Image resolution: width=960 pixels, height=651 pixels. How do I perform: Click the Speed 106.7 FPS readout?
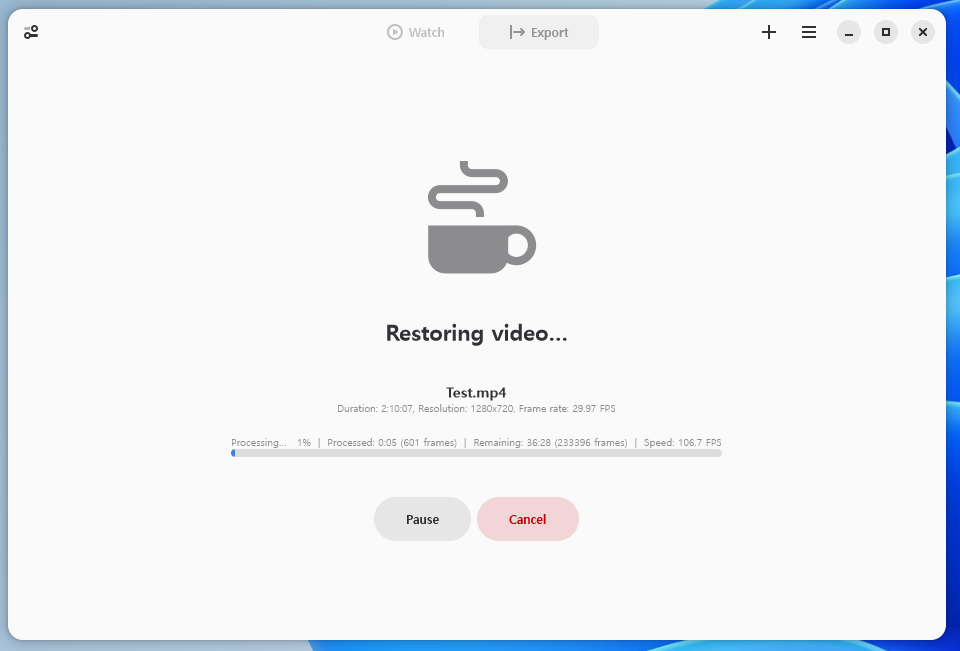[x=682, y=442]
